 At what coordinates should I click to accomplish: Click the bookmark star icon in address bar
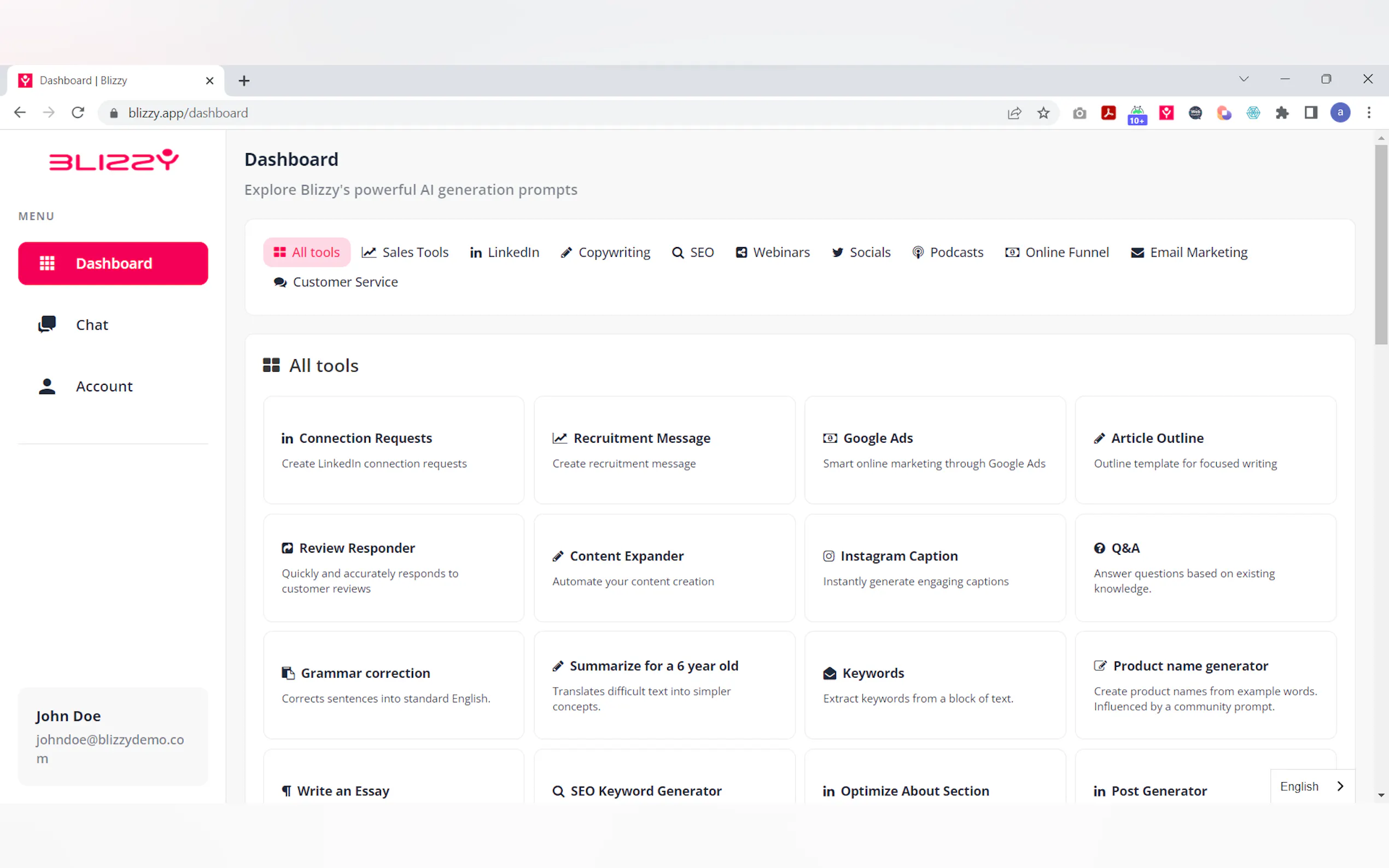click(x=1043, y=113)
